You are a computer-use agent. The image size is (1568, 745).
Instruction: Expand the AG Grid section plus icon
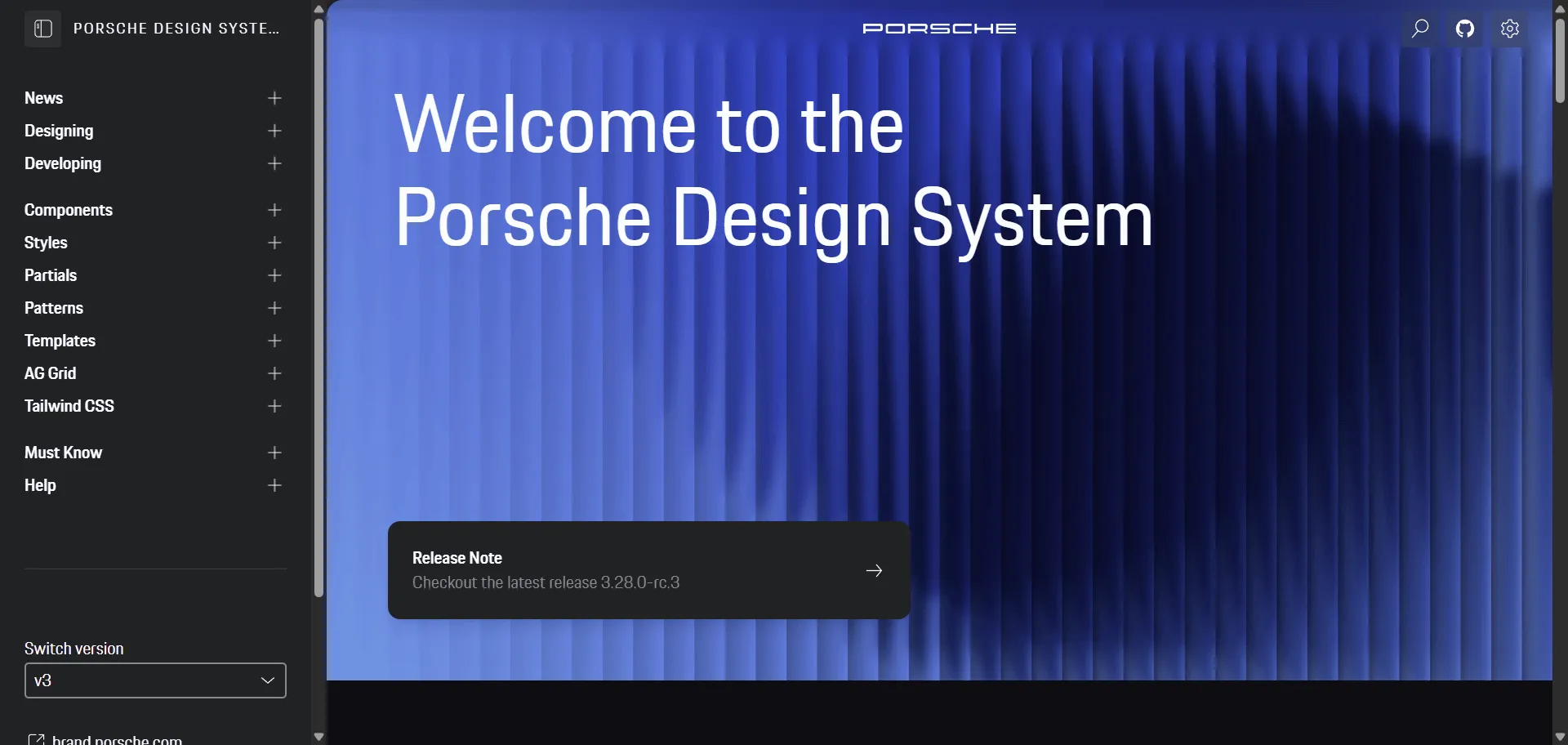point(274,373)
